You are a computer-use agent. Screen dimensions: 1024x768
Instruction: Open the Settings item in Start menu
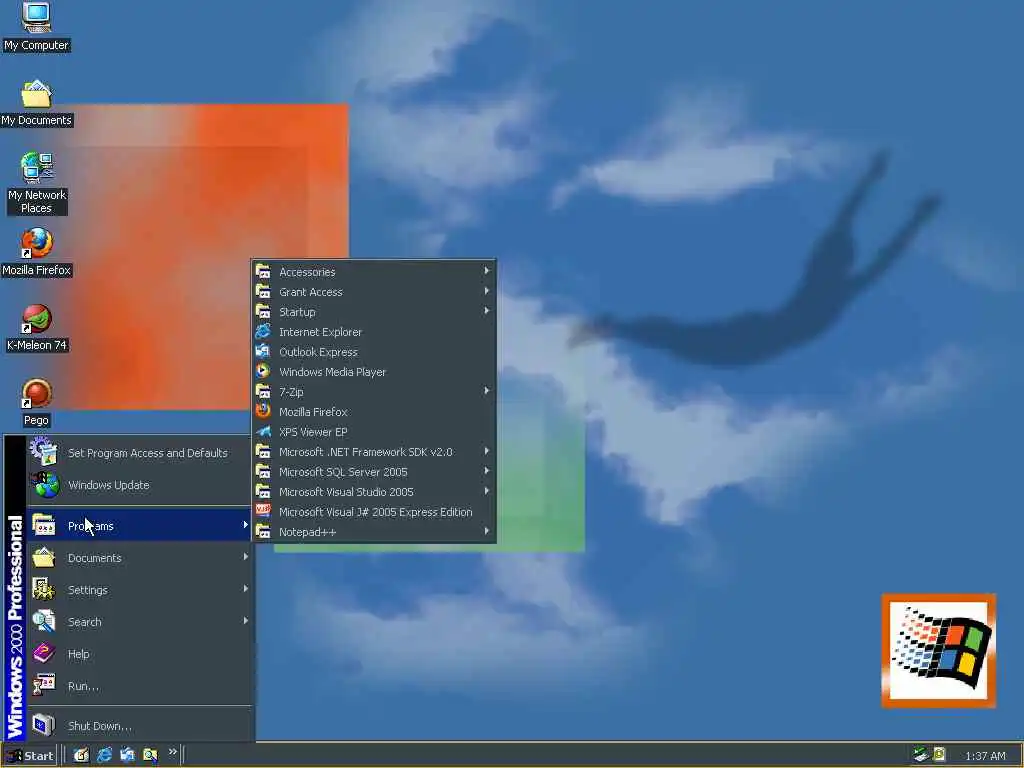coord(139,589)
